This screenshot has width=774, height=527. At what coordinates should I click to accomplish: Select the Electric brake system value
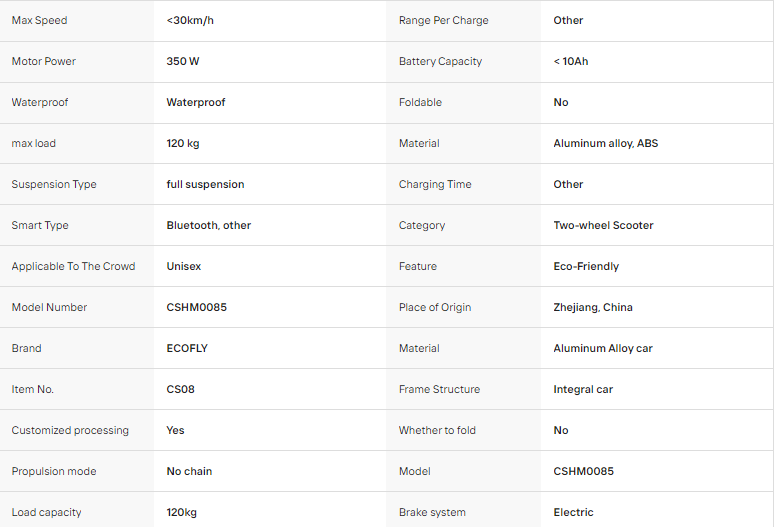click(x=573, y=512)
